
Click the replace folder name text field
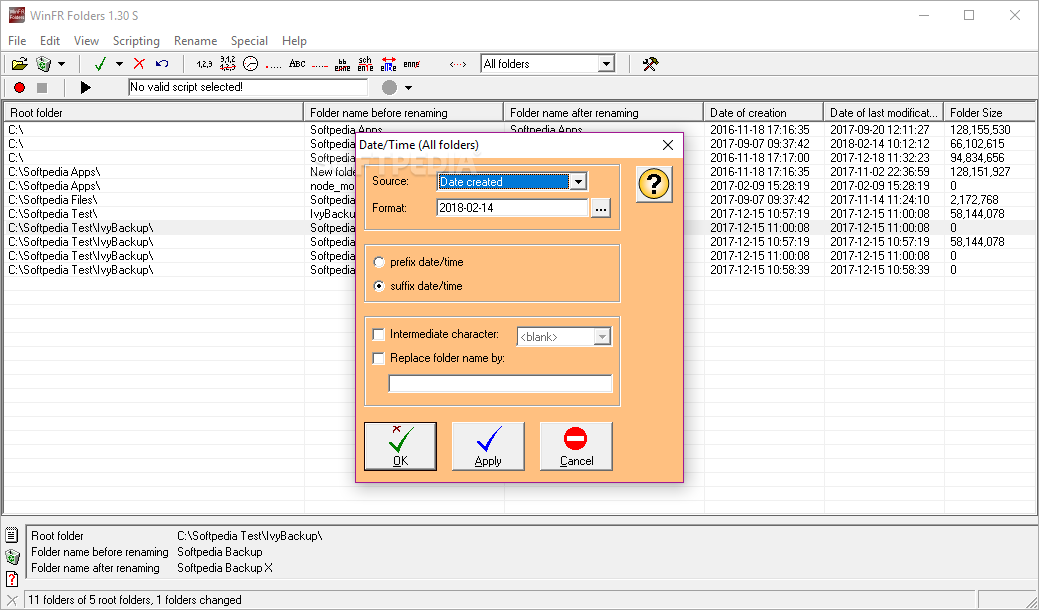500,383
